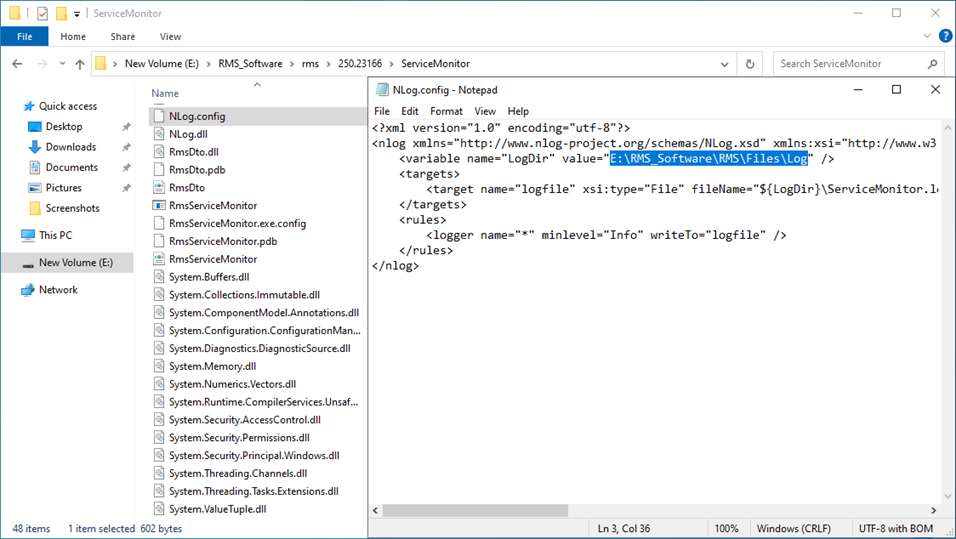Click the search magnifier icon

click(x=932, y=63)
